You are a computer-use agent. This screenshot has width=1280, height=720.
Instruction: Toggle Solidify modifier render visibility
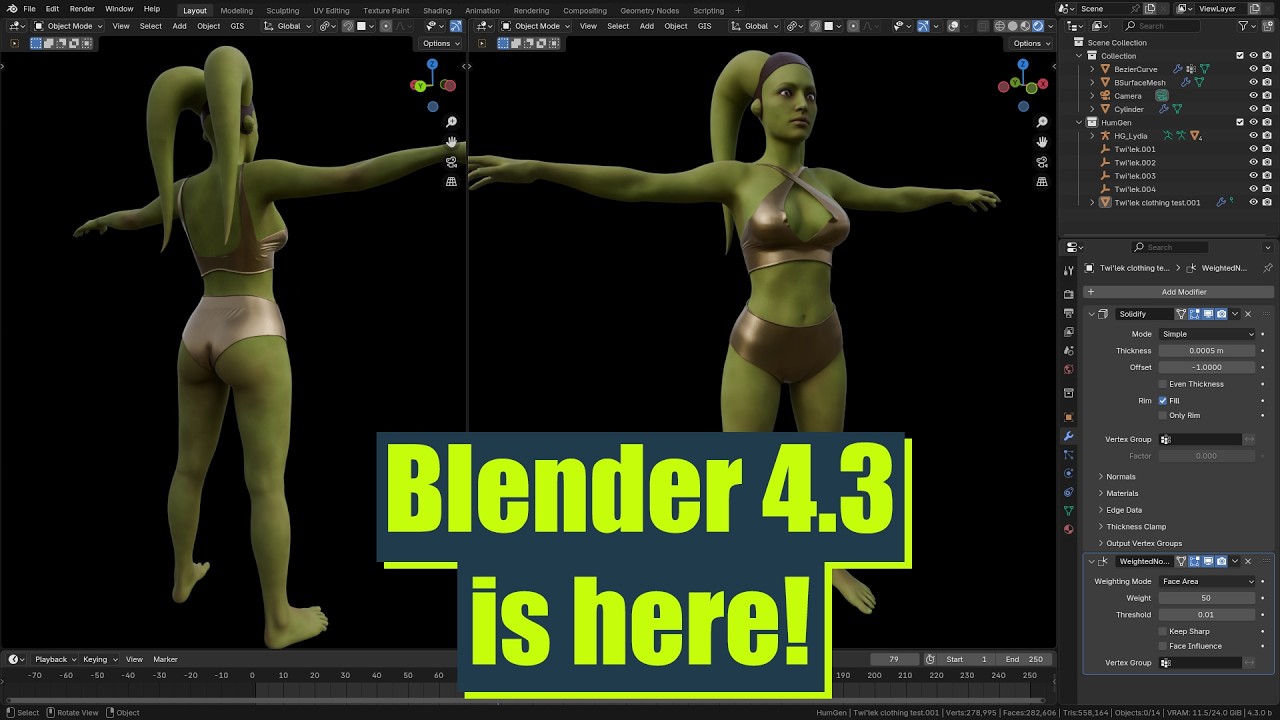point(1221,314)
